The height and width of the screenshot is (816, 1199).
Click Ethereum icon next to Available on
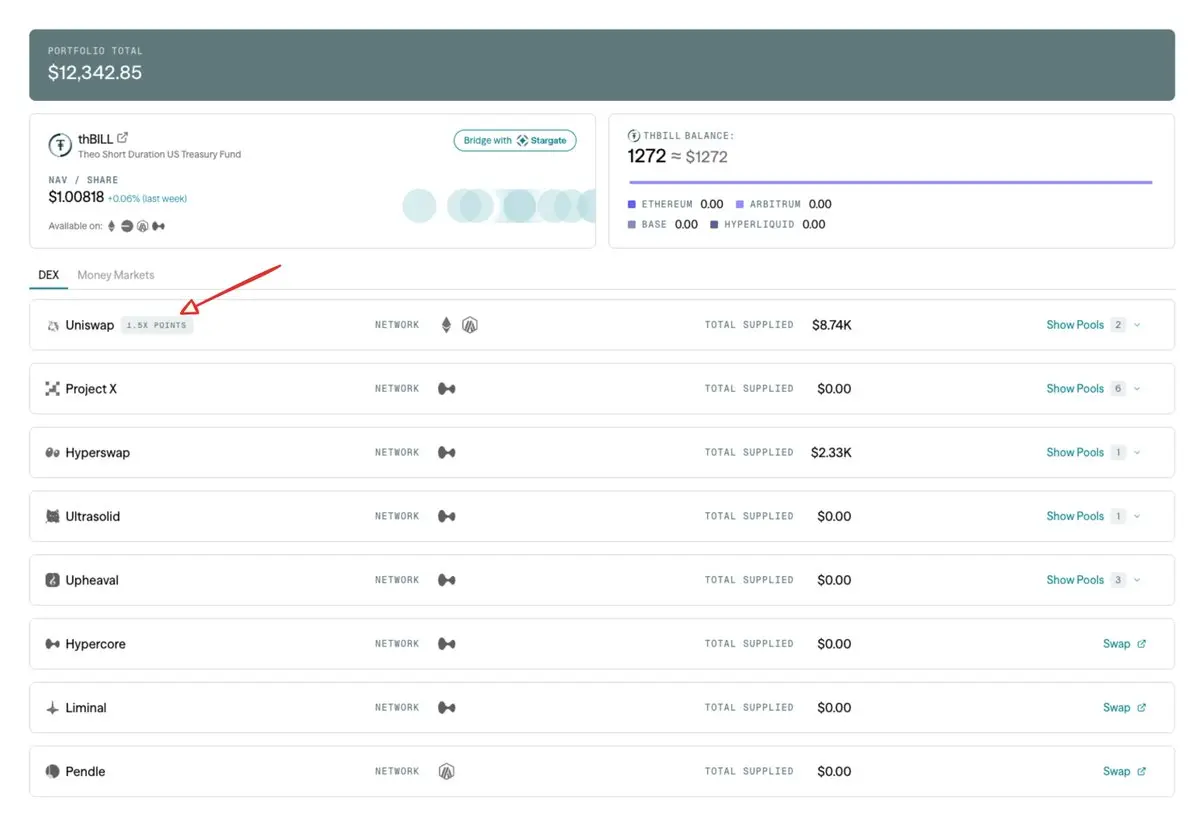tap(112, 226)
